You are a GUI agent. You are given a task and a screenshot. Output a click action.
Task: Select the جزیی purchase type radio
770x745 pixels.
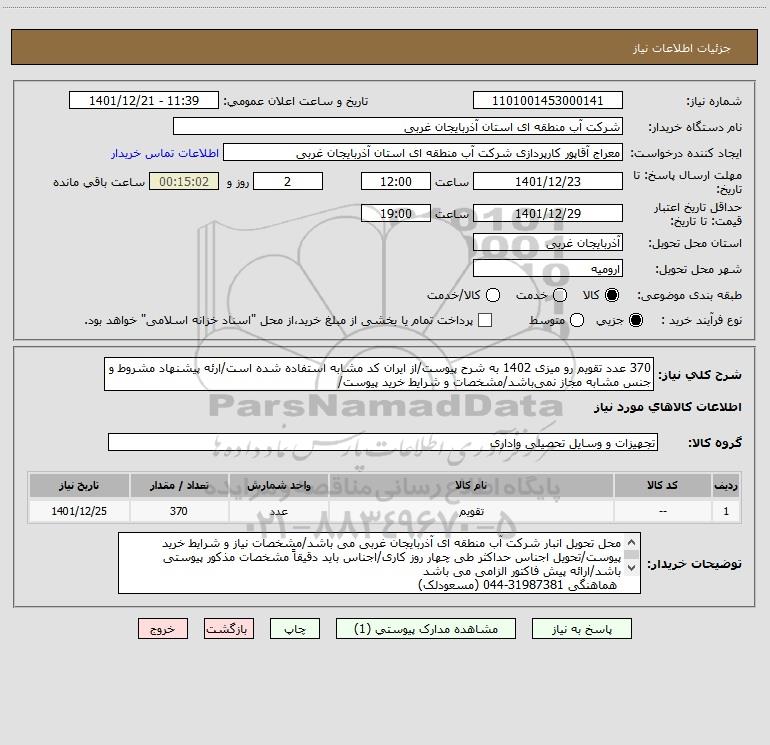pyautogui.click(x=635, y=320)
